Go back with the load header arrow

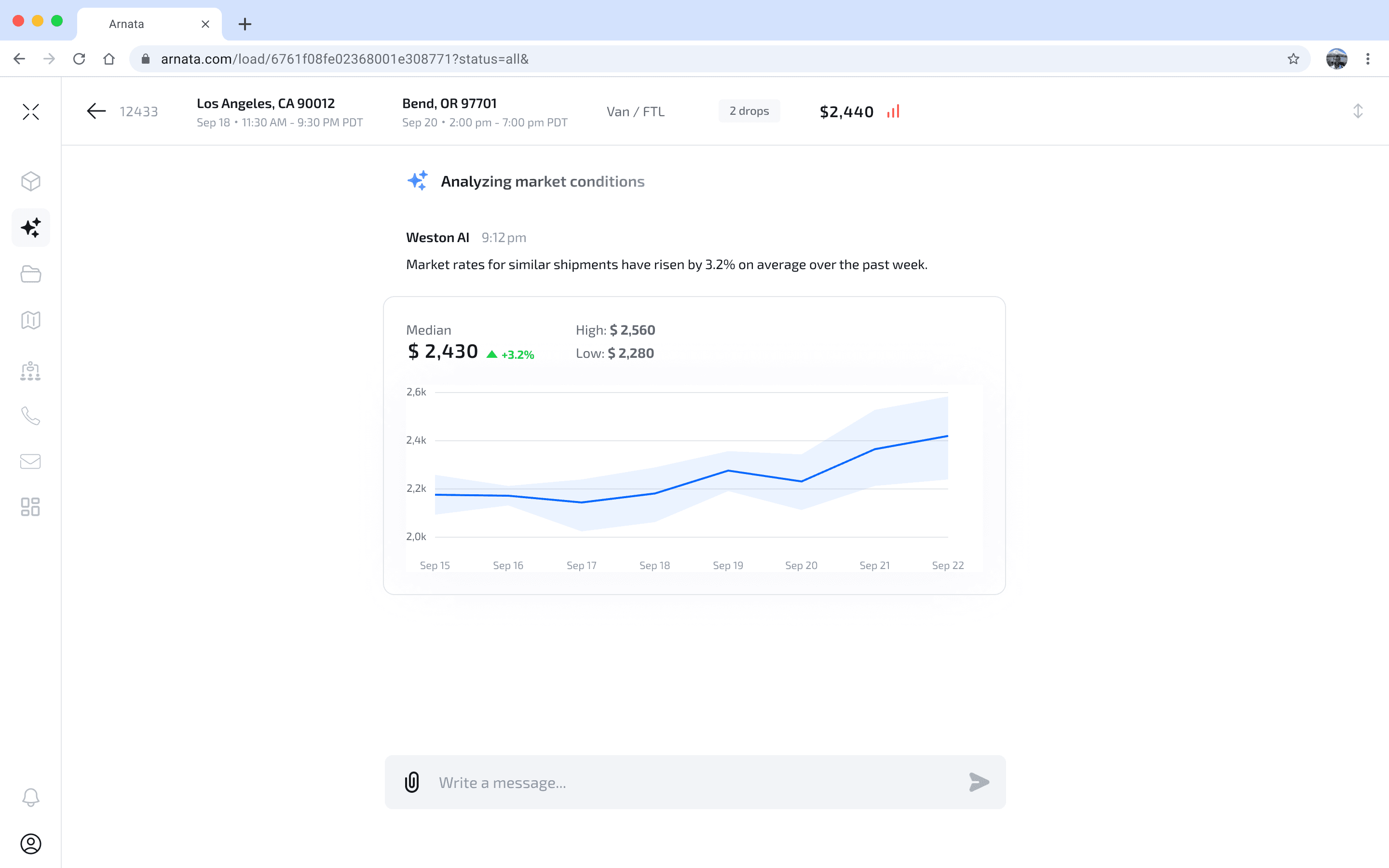click(96, 111)
